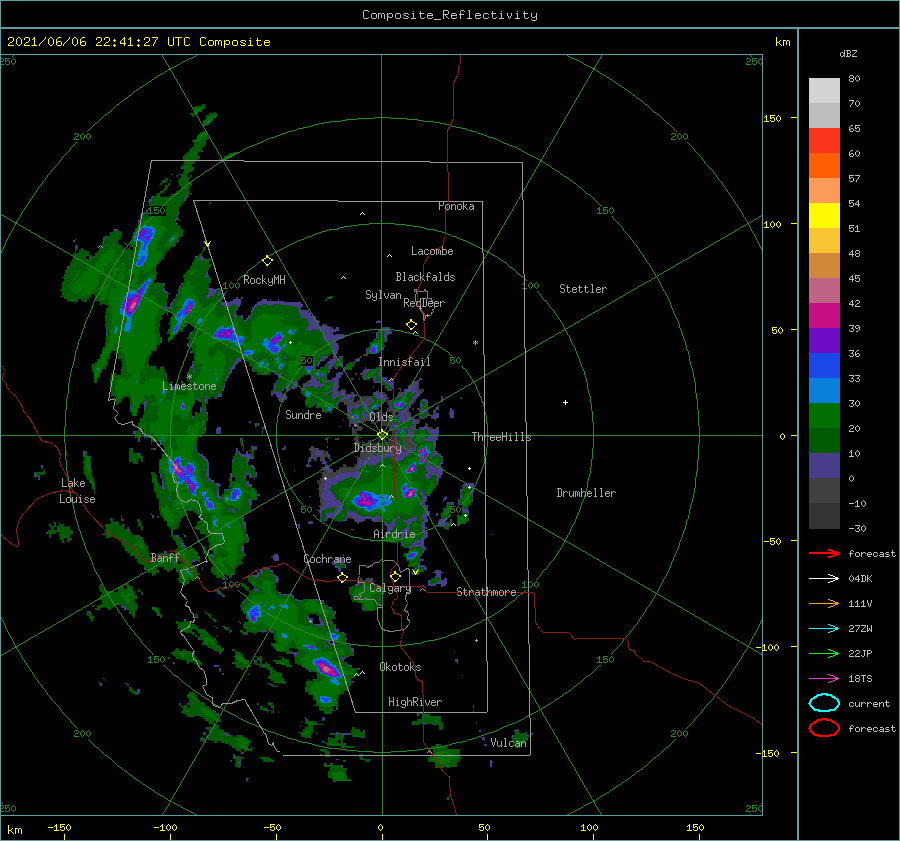Select the orange 57-60 dBZ color swatch
The height and width of the screenshot is (841, 900).
click(x=824, y=166)
